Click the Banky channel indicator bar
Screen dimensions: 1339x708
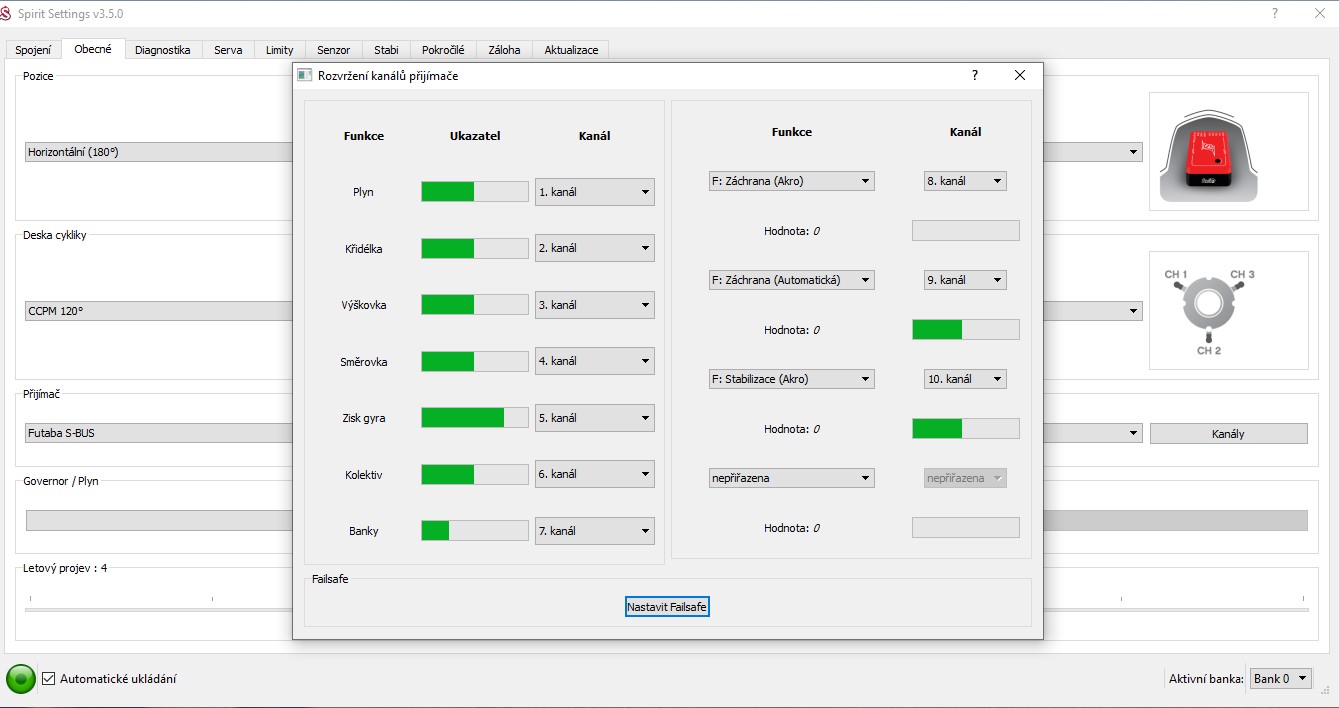(x=474, y=531)
